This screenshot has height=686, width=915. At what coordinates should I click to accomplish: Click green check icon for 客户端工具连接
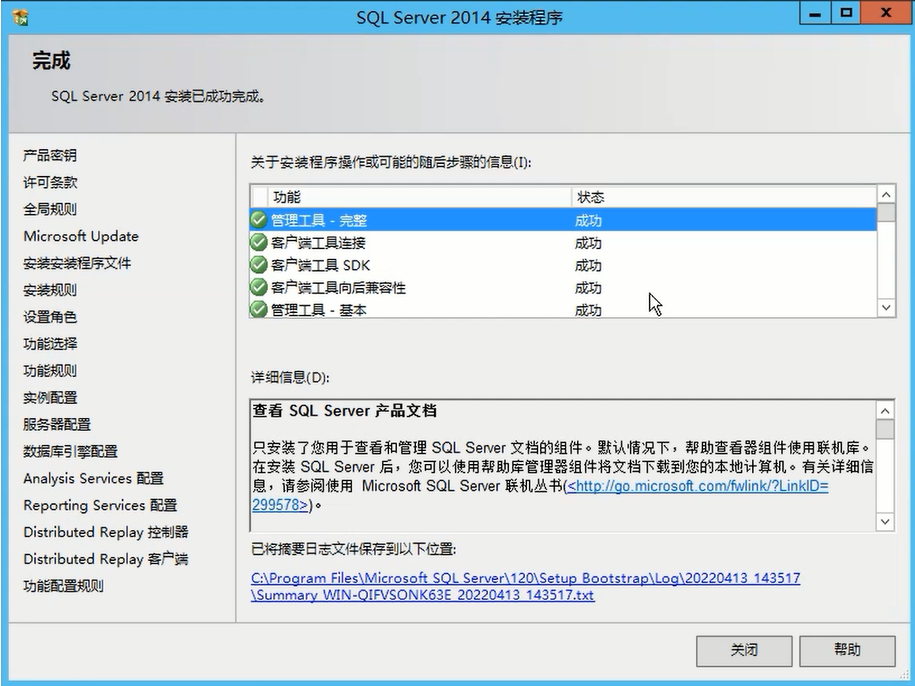pos(259,242)
